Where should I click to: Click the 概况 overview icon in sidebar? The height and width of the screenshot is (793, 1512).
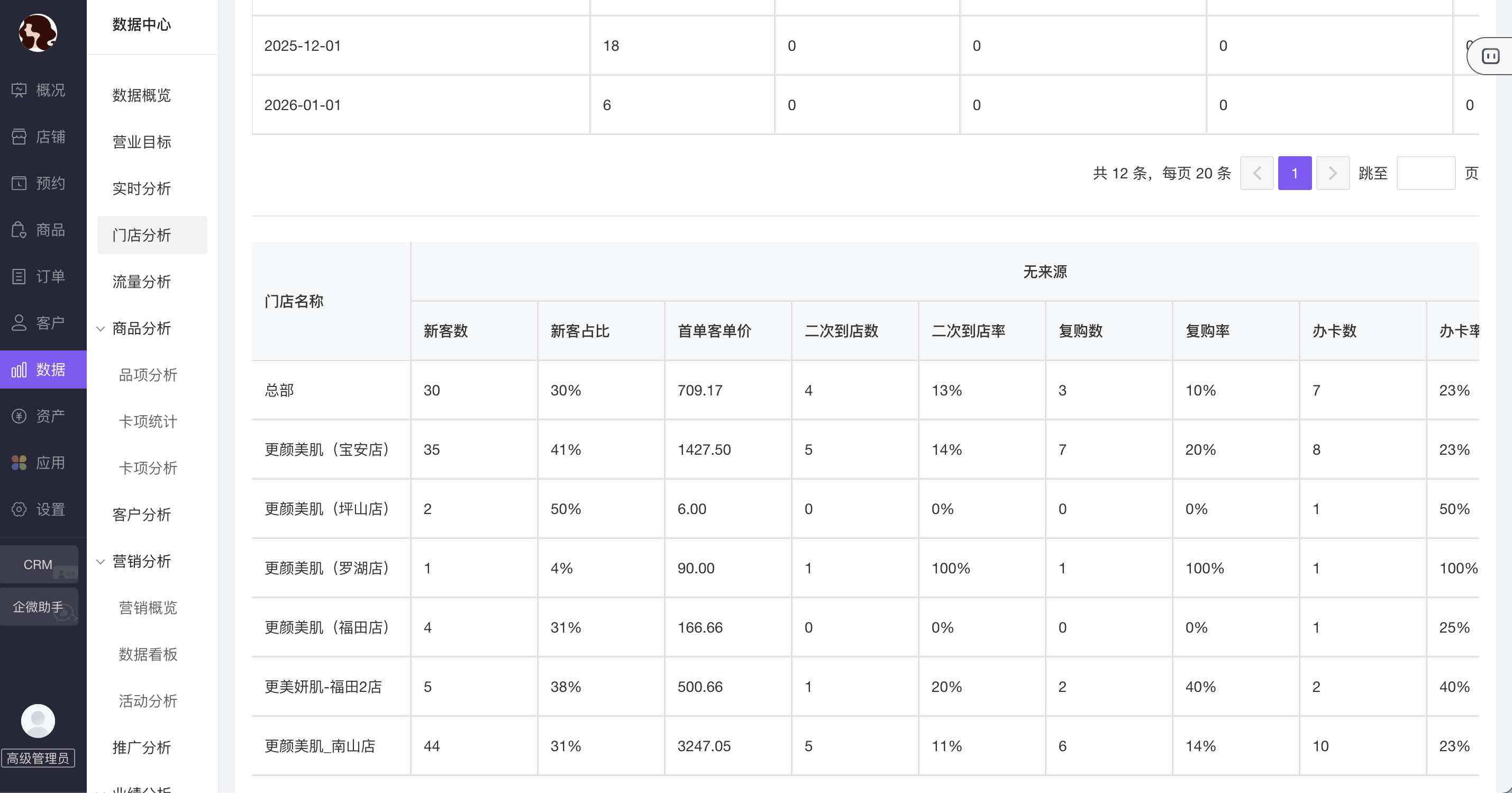click(19, 90)
